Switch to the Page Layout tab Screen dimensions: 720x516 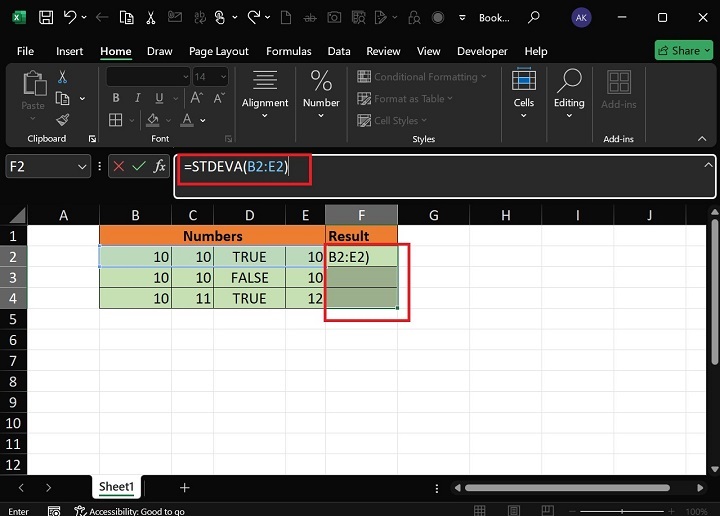(219, 51)
